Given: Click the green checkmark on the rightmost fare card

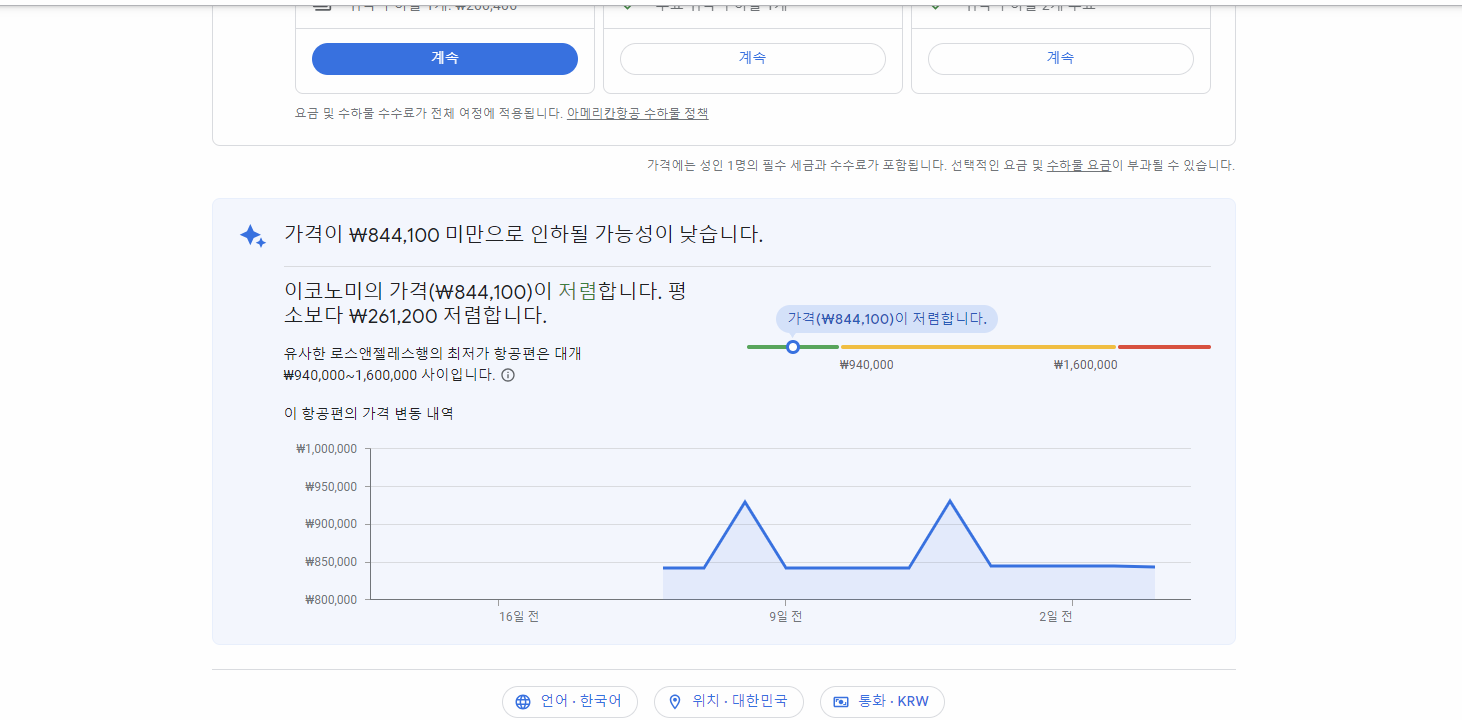Looking at the screenshot, I should click(934, 6).
